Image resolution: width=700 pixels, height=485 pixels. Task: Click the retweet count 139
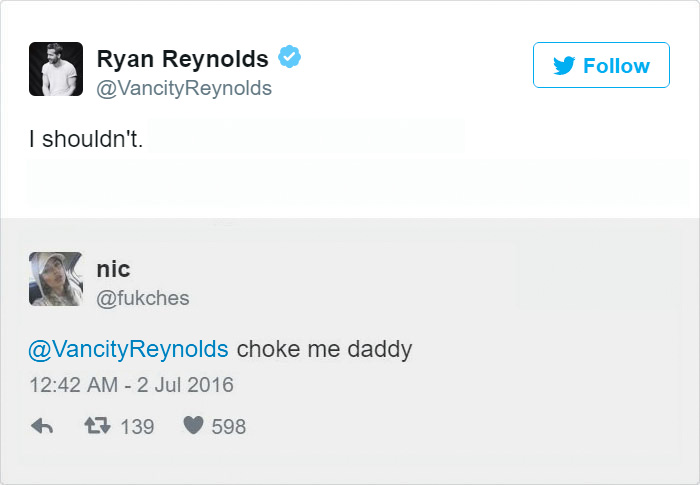137,427
